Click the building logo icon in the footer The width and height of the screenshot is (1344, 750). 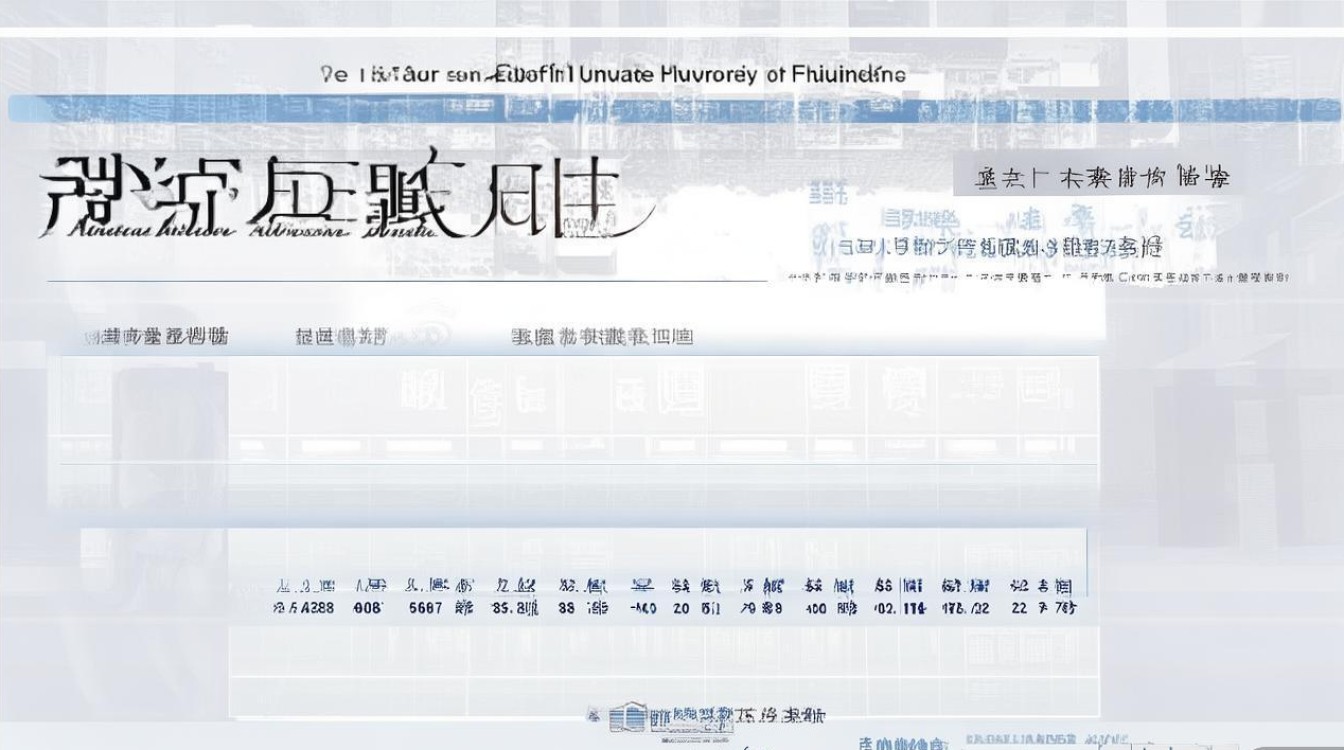pyautogui.click(x=627, y=714)
